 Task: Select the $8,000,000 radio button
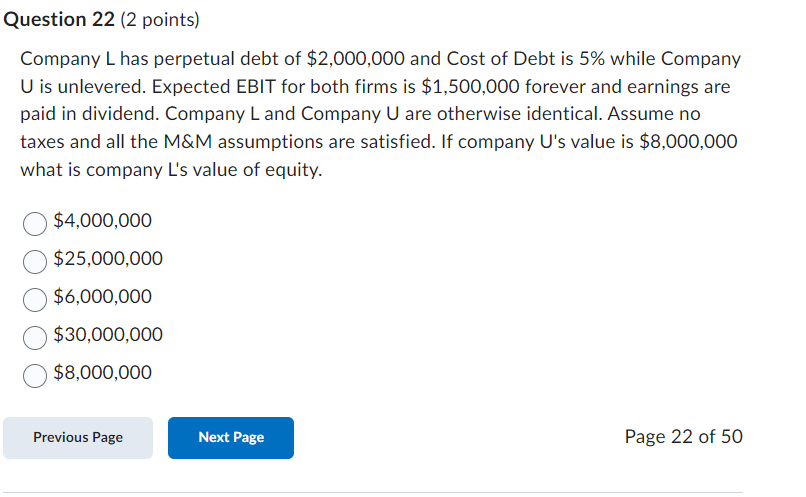coord(35,374)
